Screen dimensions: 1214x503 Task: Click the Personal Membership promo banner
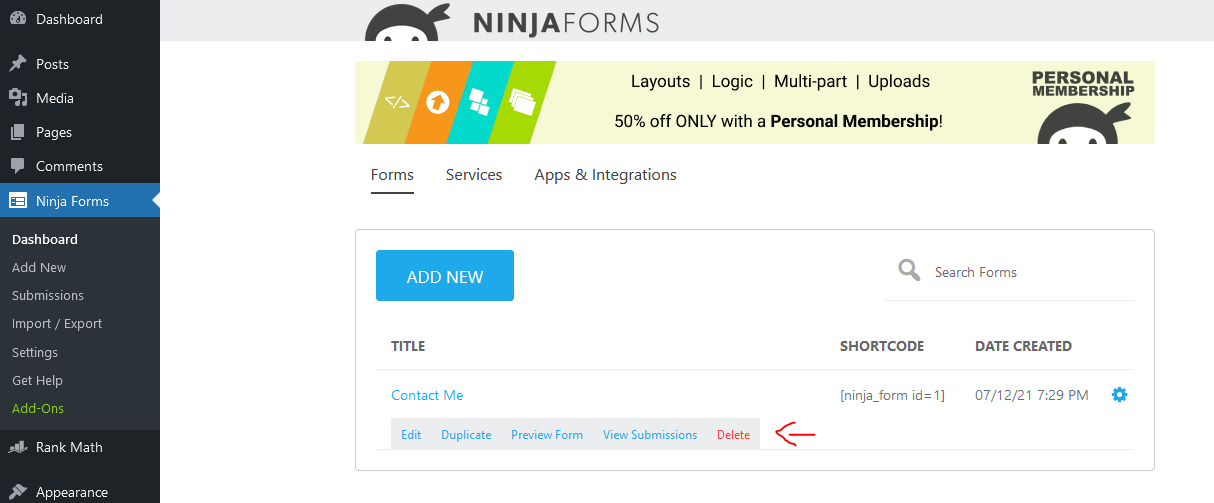pyautogui.click(x=754, y=102)
